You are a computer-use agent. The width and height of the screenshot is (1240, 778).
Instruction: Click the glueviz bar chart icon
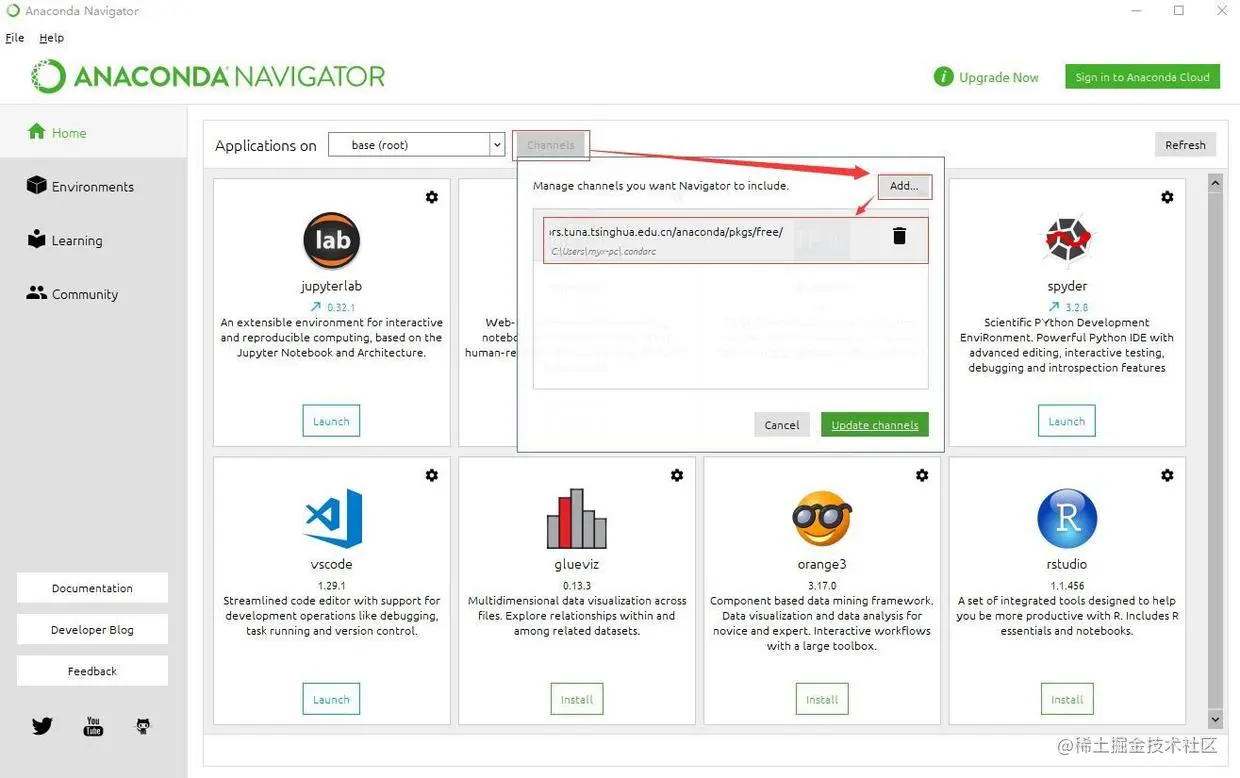[x=577, y=518]
